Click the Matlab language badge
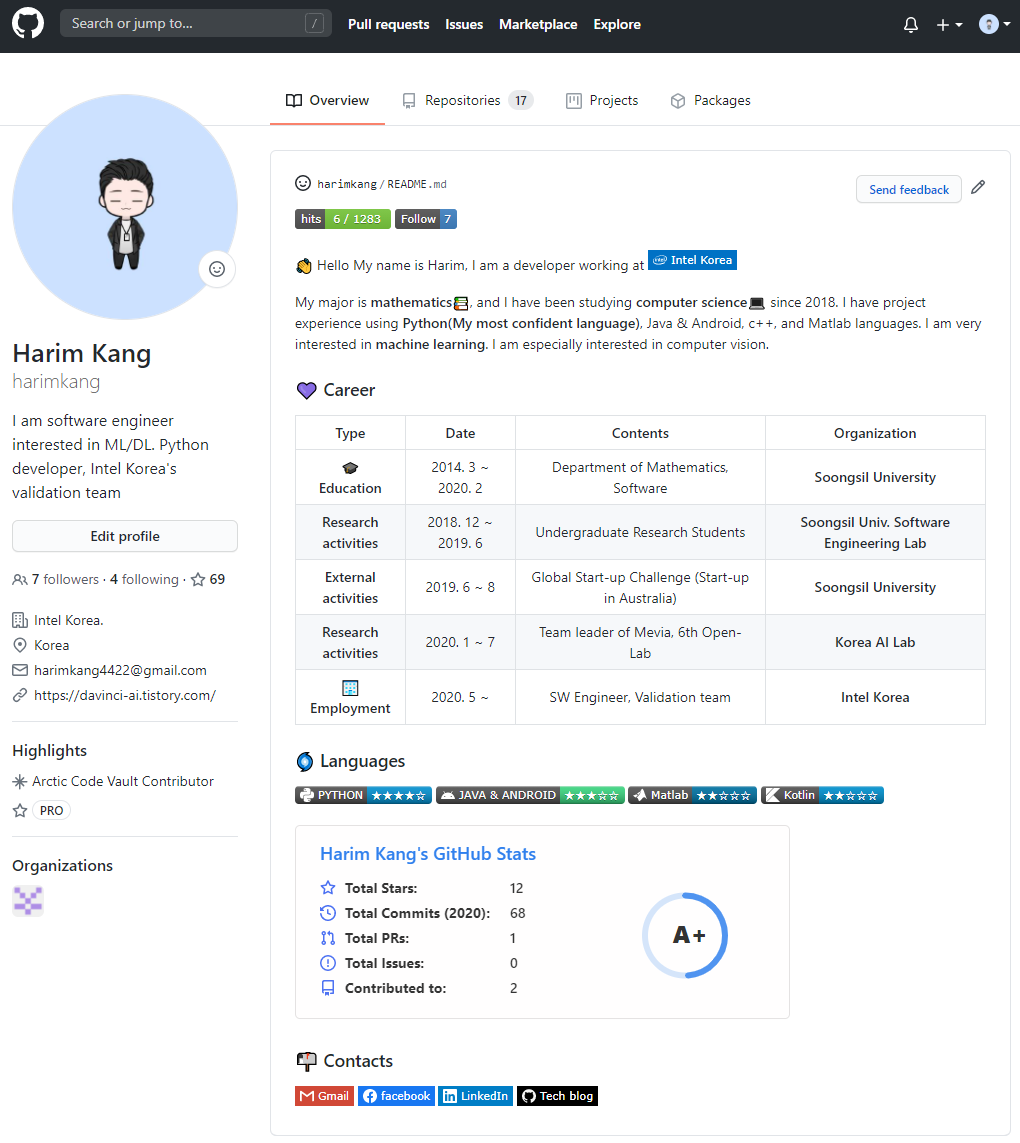This screenshot has height=1143, width=1020. click(x=693, y=795)
